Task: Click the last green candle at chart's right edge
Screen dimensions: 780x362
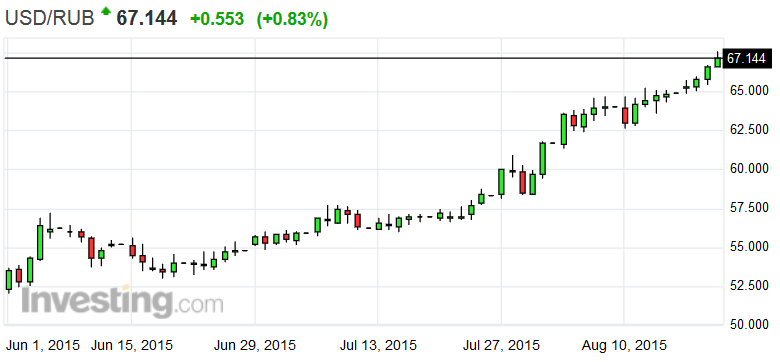Action: pos(718,61)
